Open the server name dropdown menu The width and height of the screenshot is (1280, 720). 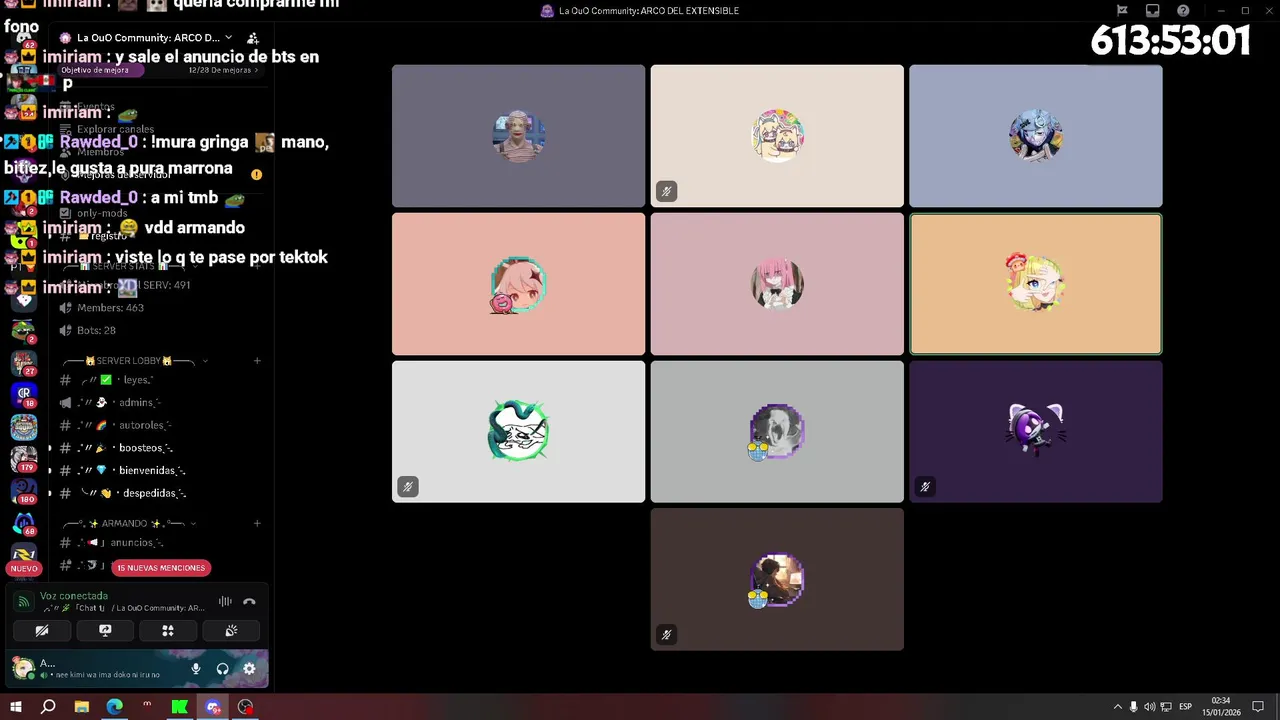[x=150, y=38]
